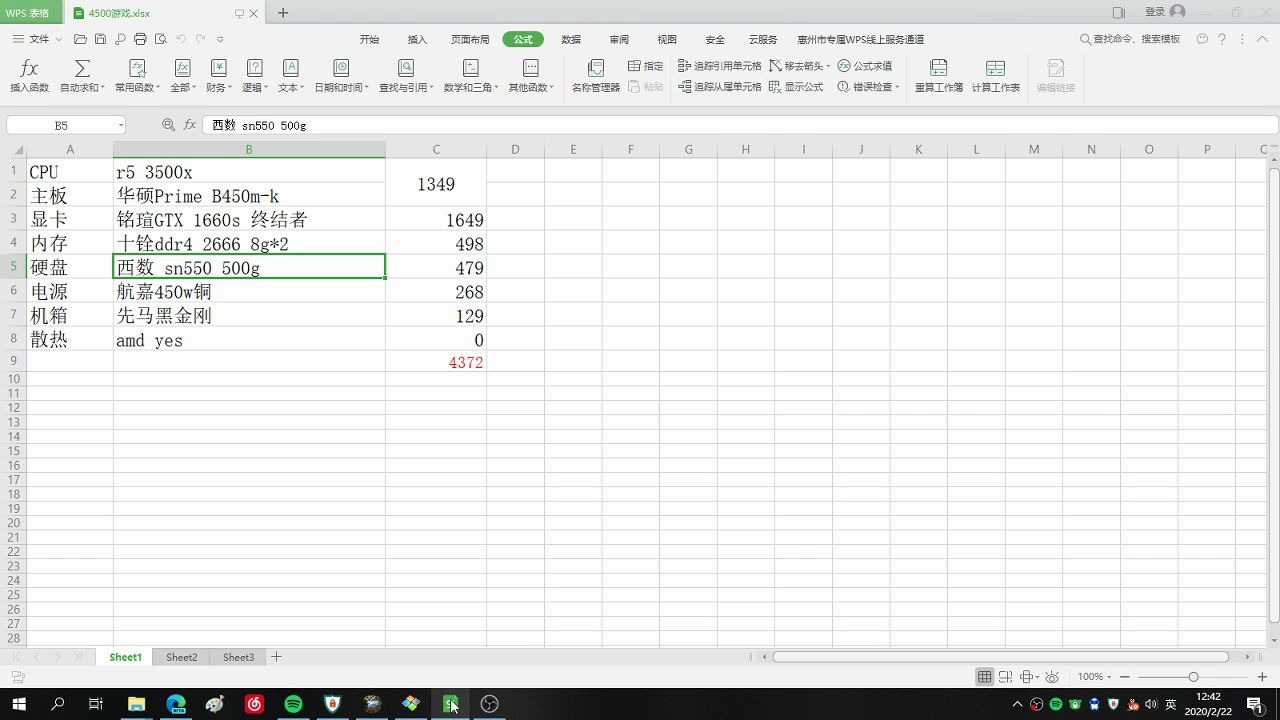Open the 数据 Data tab

571,39
